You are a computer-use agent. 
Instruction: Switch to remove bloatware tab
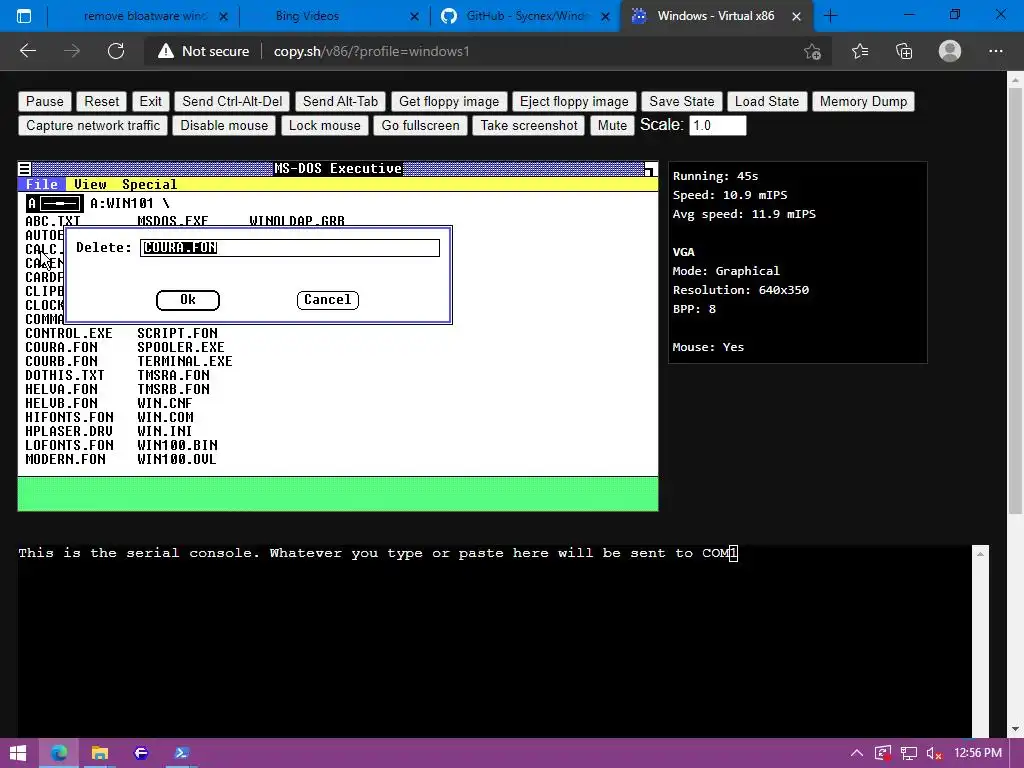(x=145, y=16)
